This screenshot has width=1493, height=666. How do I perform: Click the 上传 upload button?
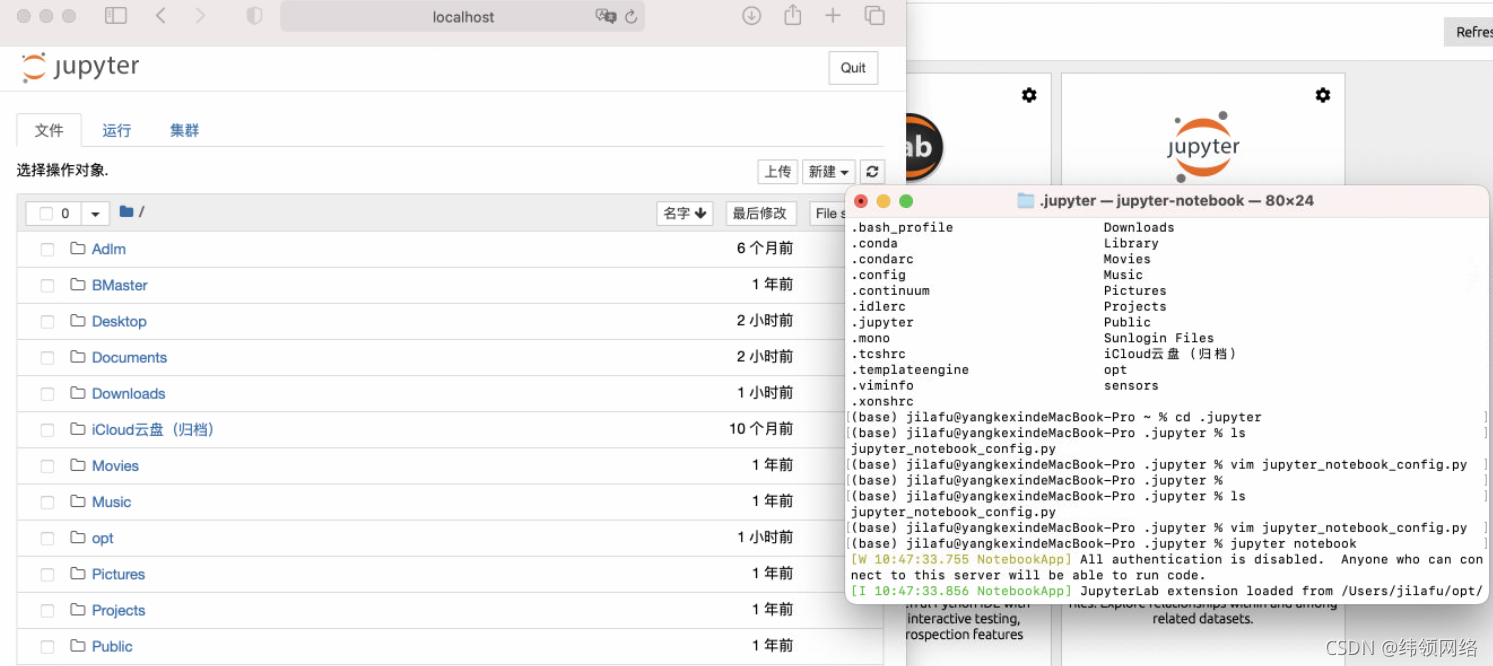[778, 172]
